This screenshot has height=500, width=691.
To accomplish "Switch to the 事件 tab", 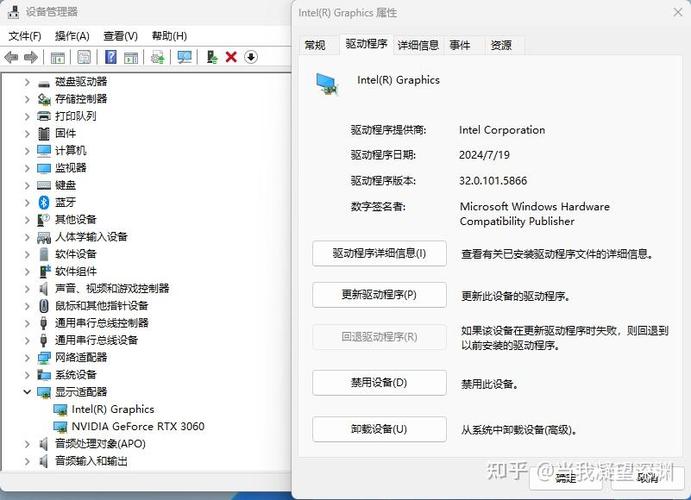I will [460, 45].
